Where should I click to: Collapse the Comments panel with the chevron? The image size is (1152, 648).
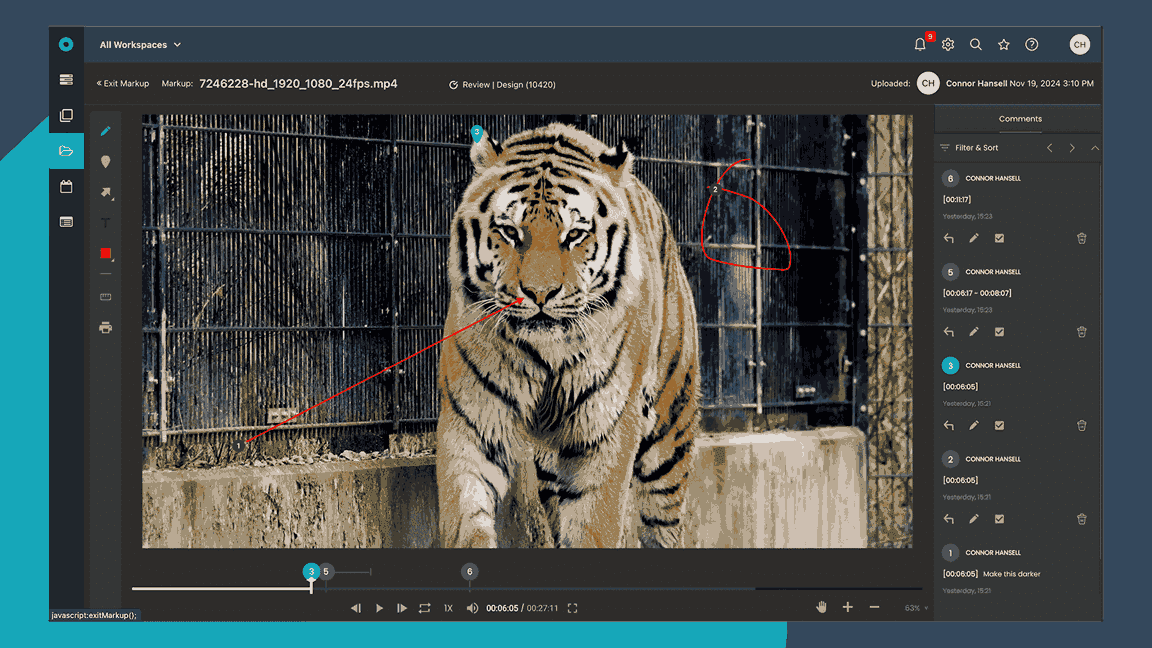coord(1095,147)
